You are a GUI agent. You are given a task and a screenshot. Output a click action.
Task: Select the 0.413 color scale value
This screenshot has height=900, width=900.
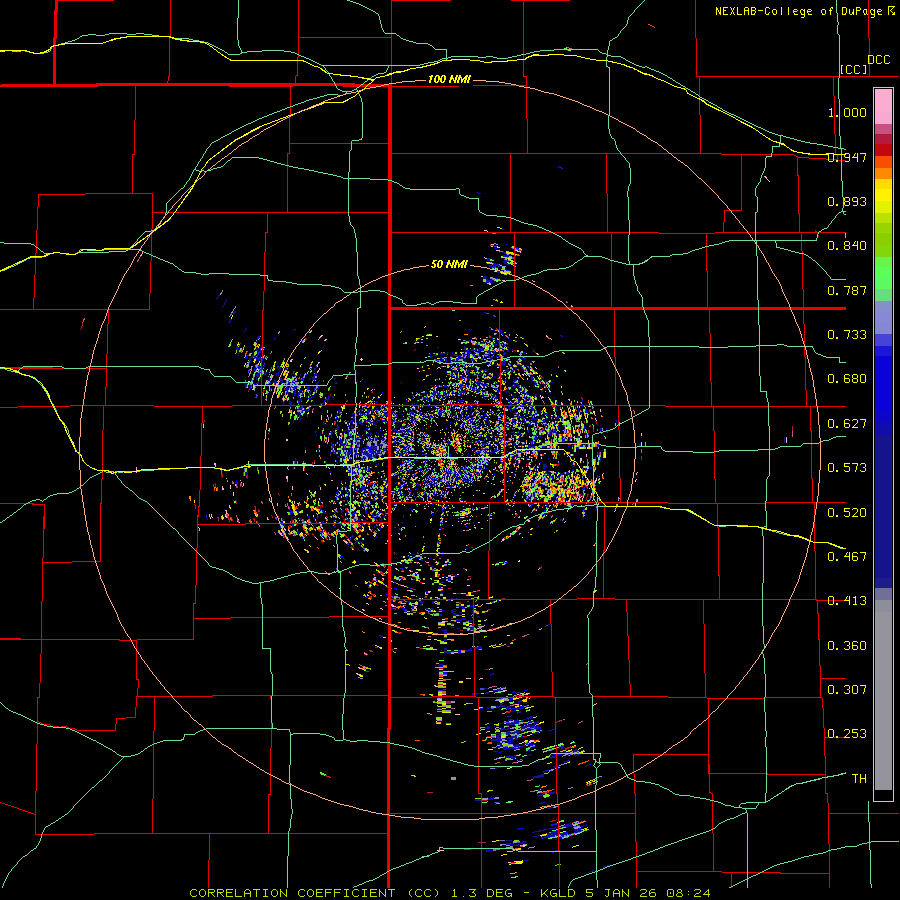click(847, 601)
